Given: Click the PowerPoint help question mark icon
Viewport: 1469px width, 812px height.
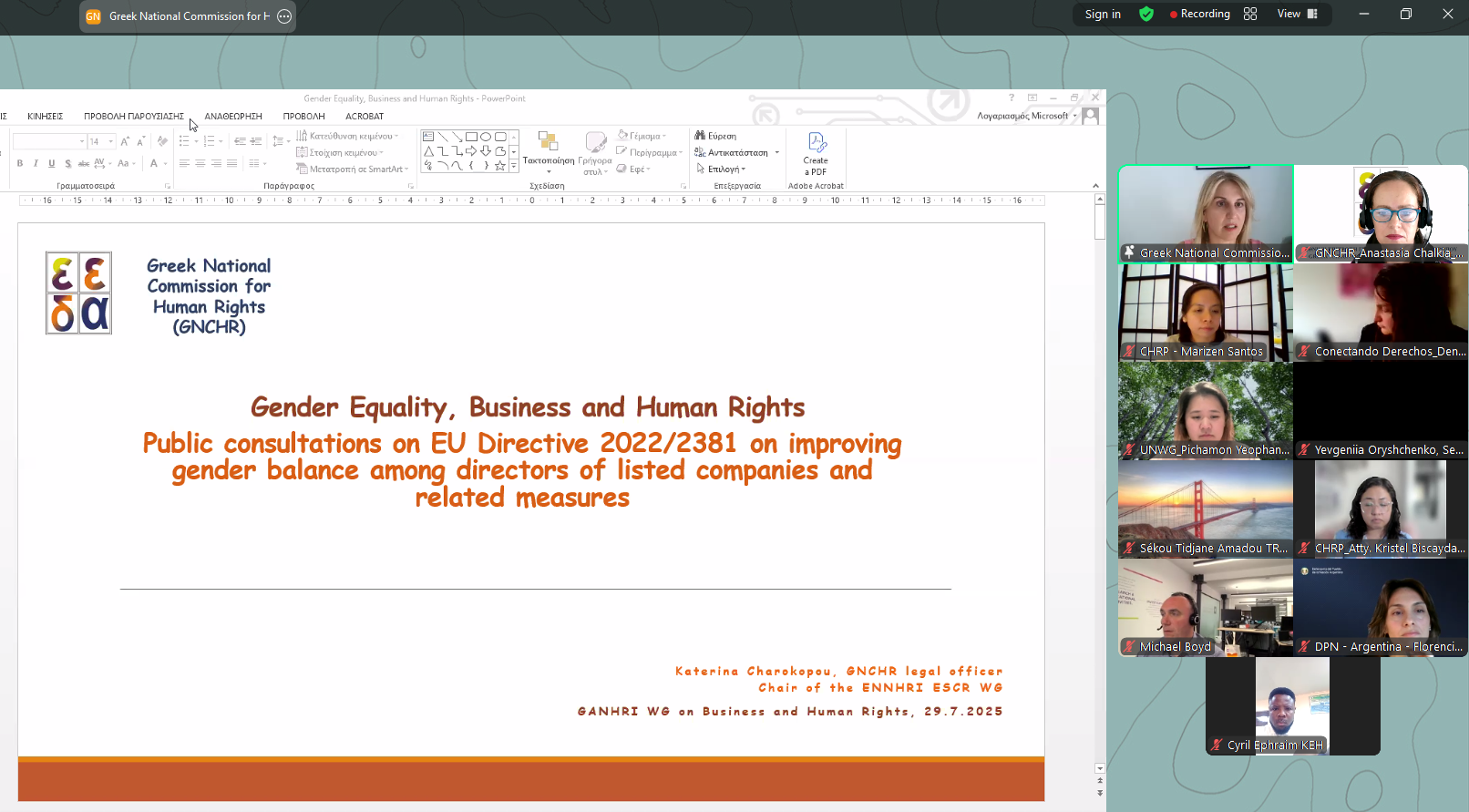Looking at the screenshot, I should pyautogui.click(x=1012, y=98).
